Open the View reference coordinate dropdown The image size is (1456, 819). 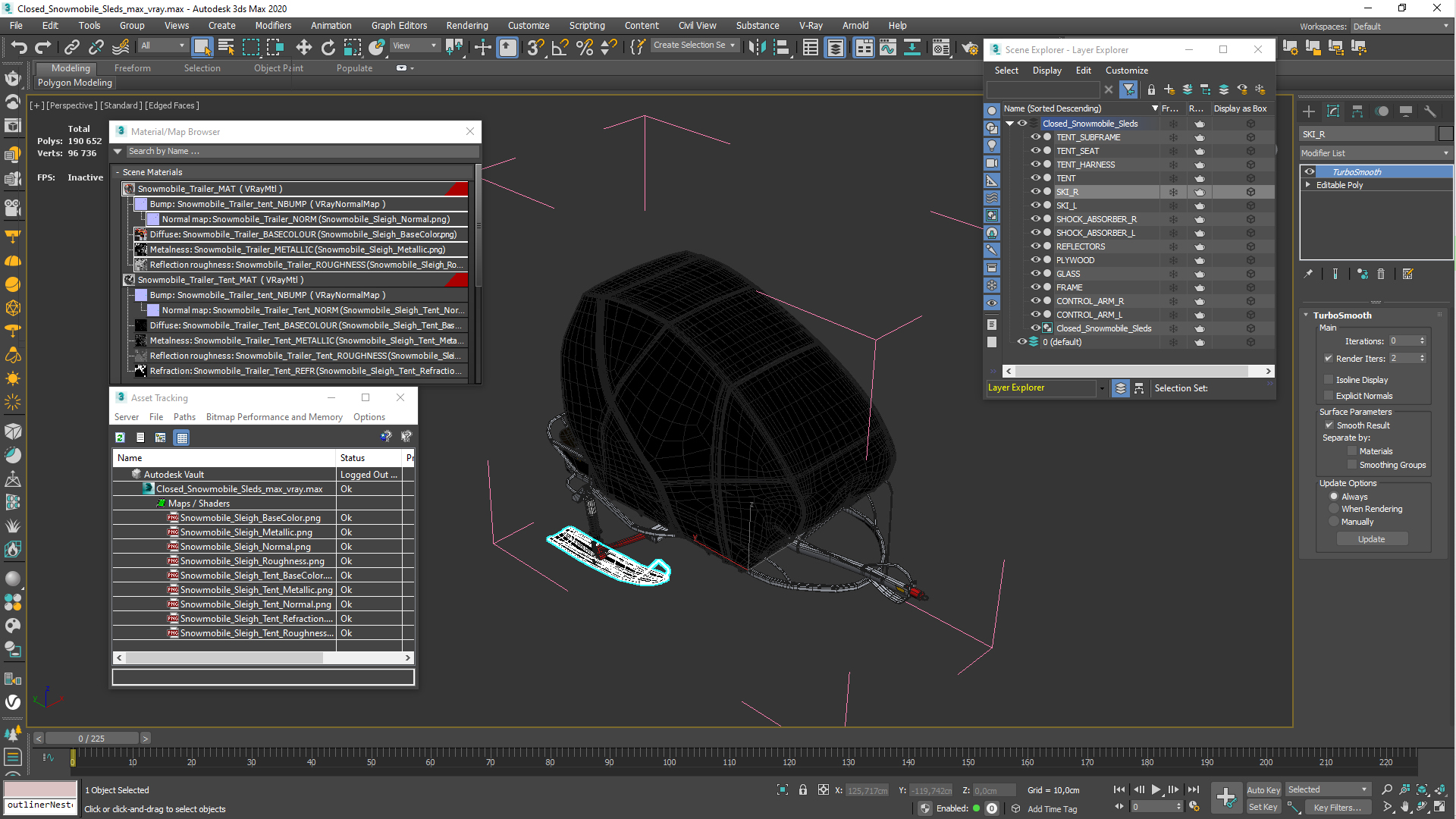pyautogui.click(x=414, y=45)
